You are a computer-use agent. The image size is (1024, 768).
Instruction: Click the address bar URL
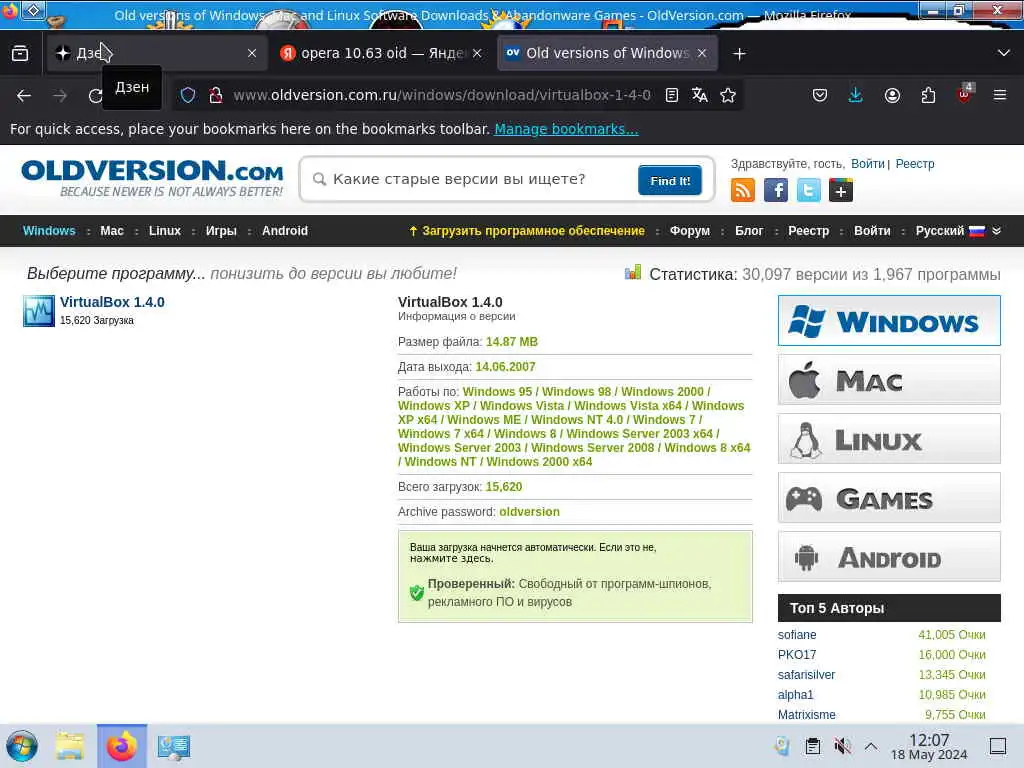442,95
